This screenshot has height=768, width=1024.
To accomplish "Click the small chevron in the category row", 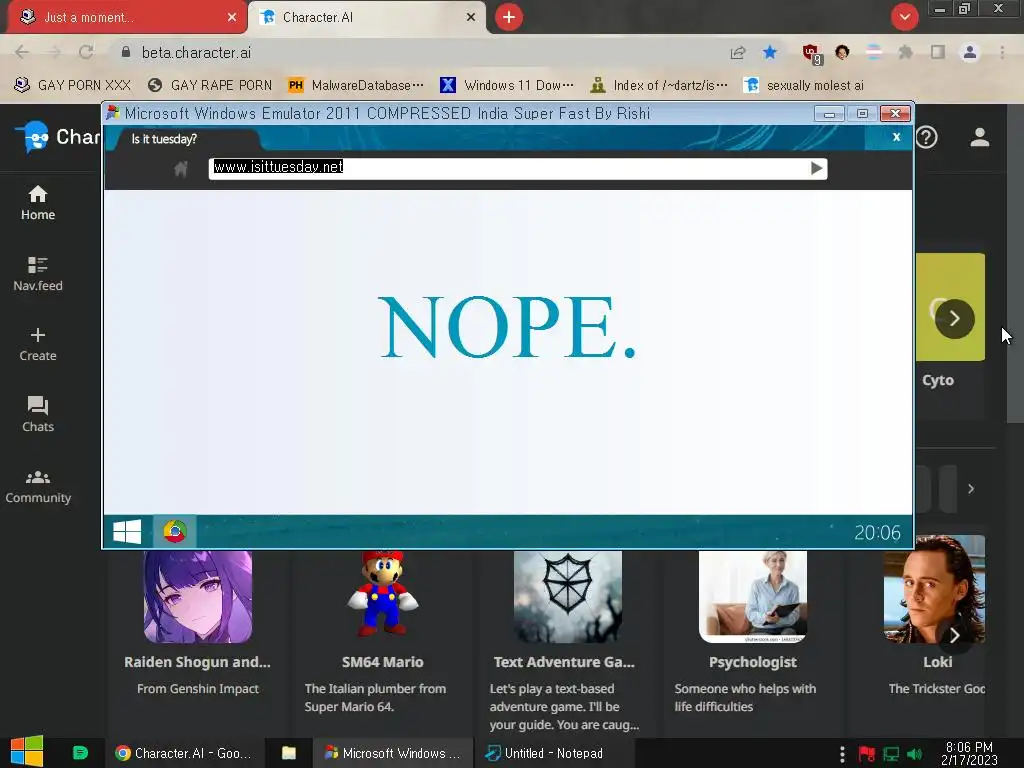I will tap(971, 488).
